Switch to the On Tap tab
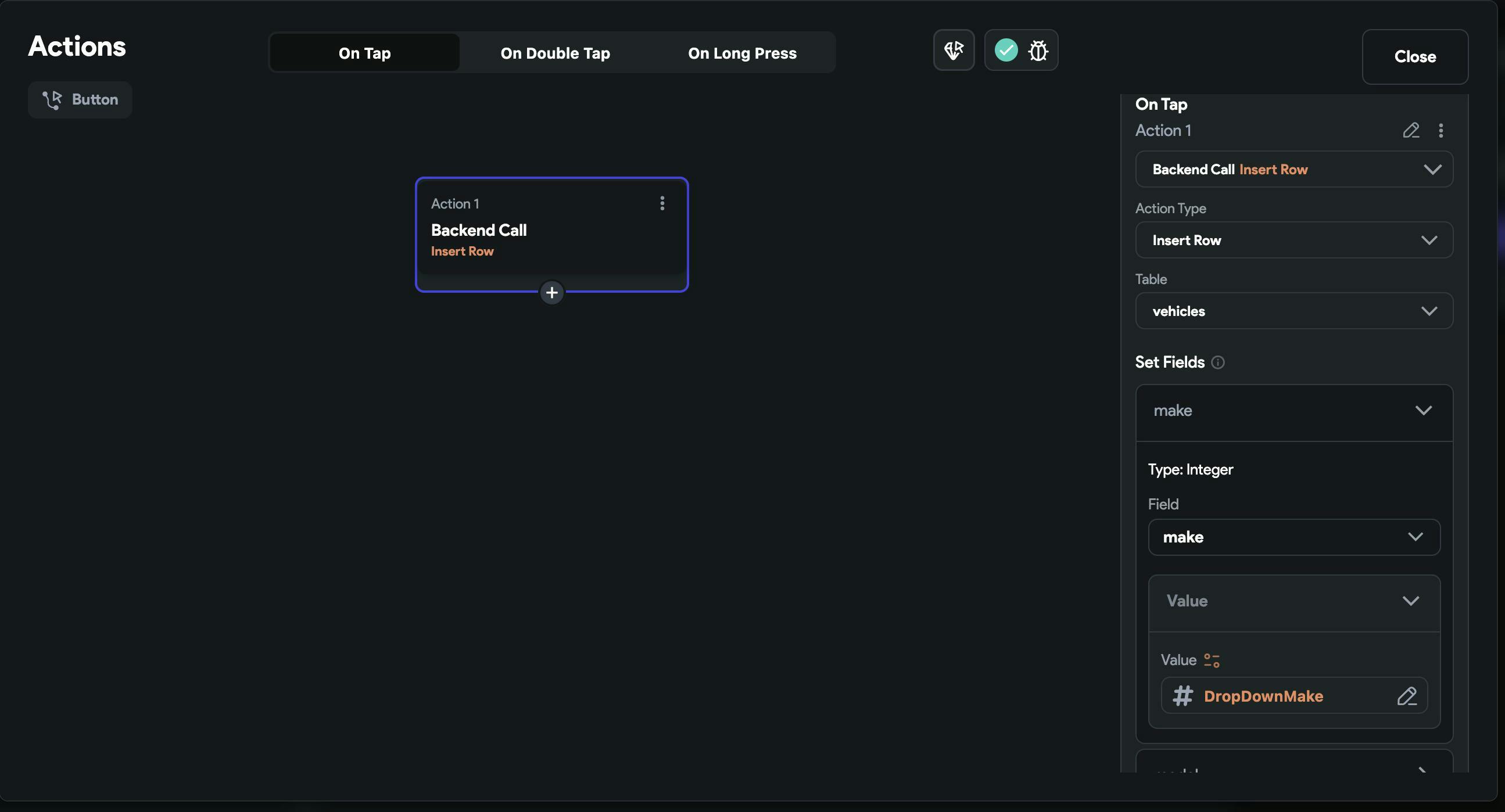The width and height of the screenshot is (1505, 812). click(364, 53)
